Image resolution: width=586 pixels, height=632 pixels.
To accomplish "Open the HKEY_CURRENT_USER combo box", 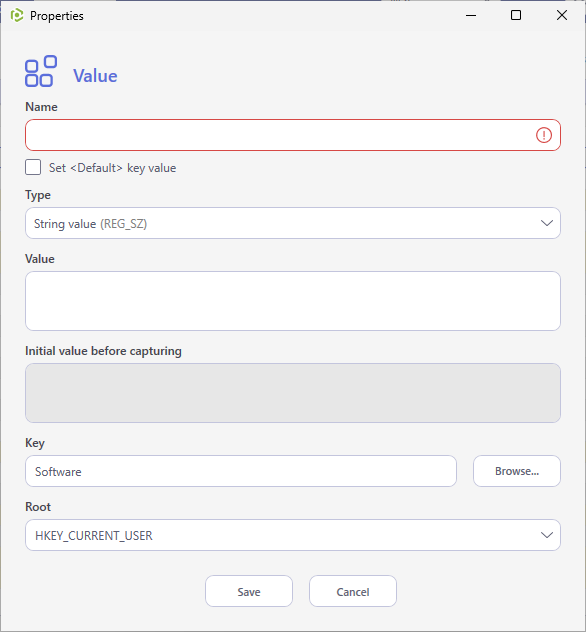I will coord(293,535).
